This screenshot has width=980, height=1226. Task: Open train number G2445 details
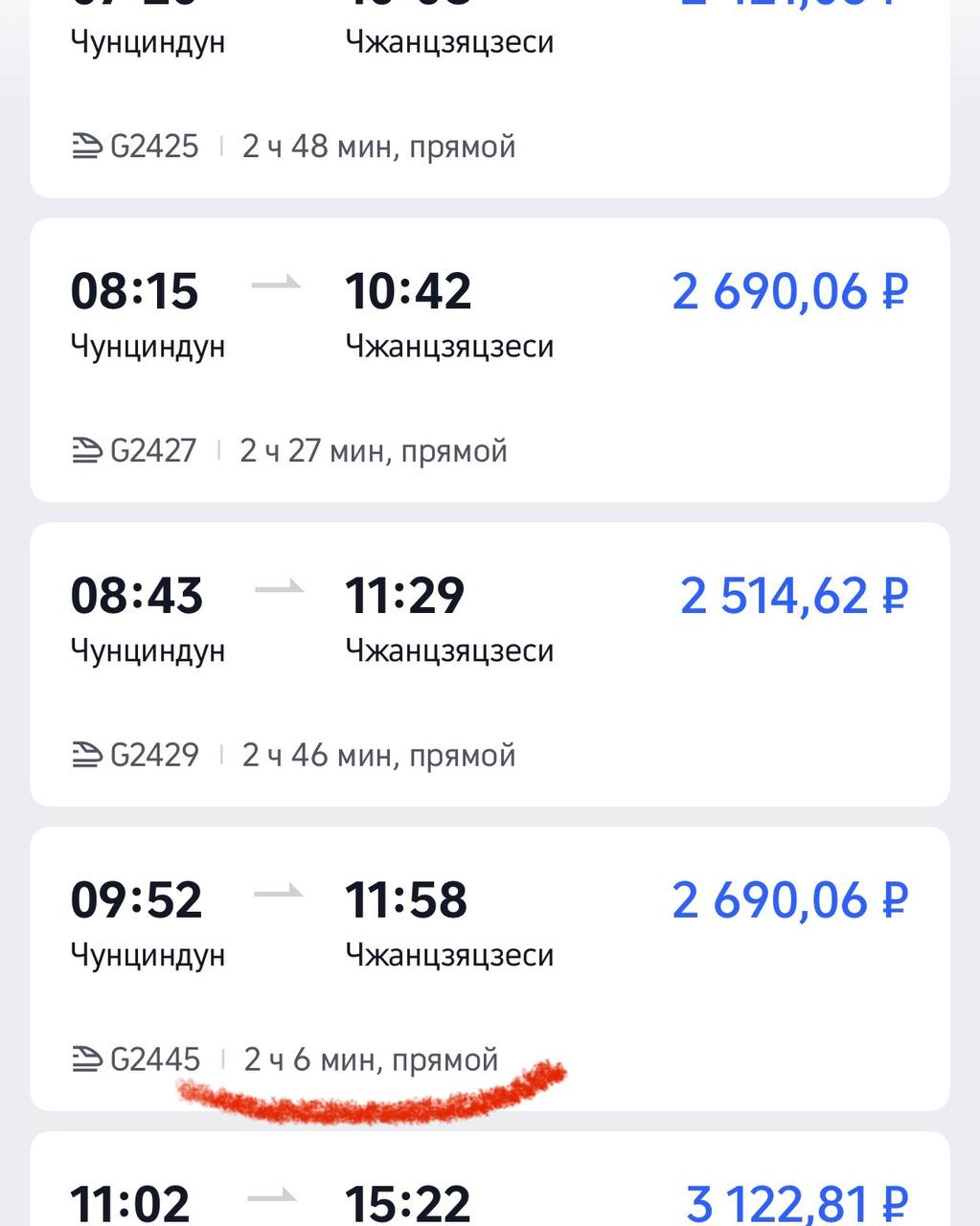[x=155, y=1059]
